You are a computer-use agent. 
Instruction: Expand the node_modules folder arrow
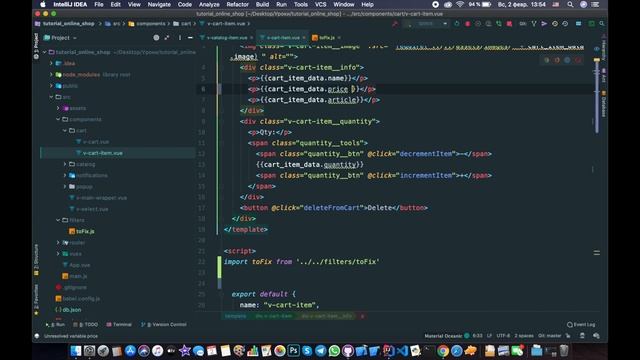[51, 75]
